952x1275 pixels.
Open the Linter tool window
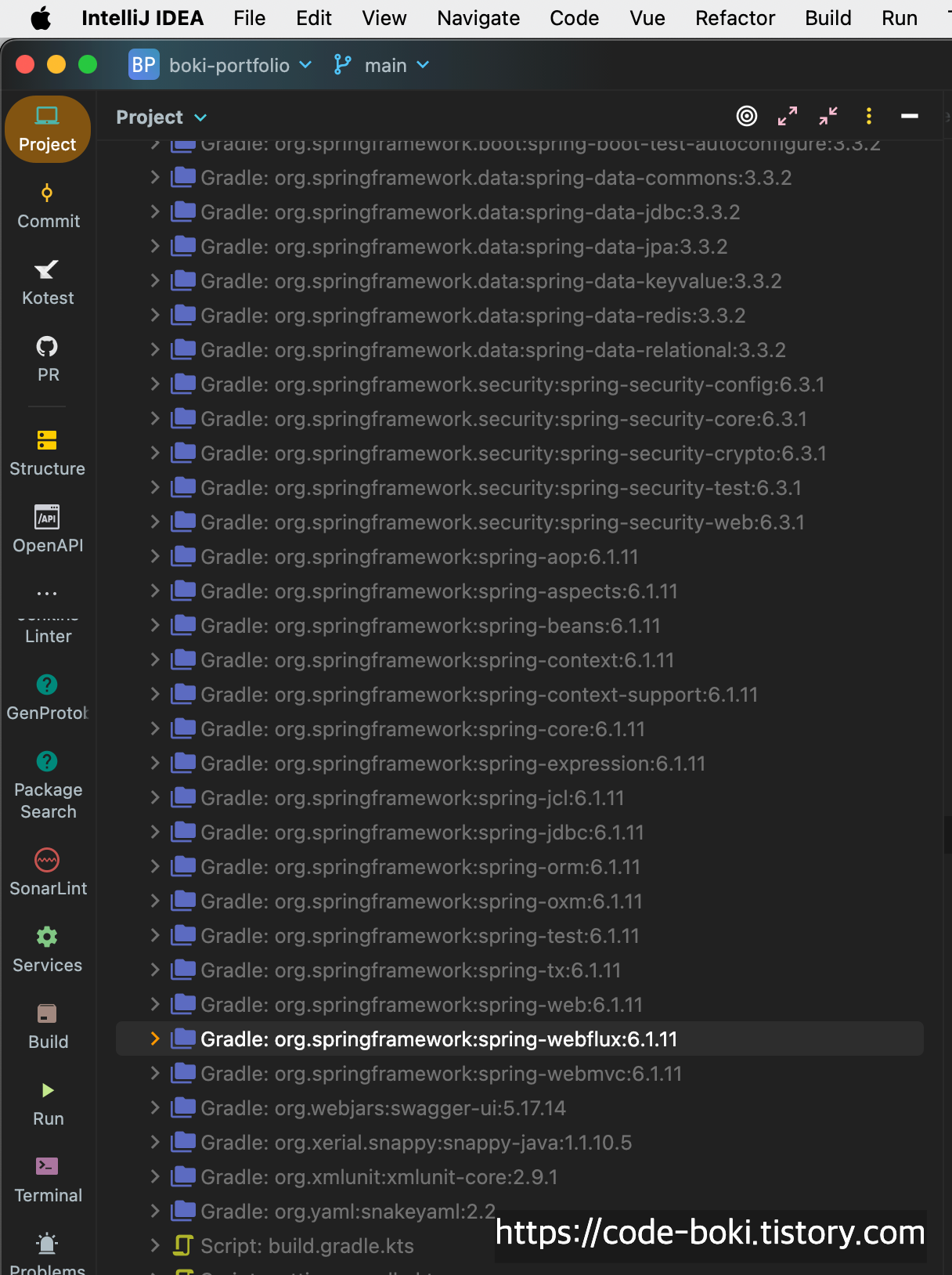tap(48, 631)
